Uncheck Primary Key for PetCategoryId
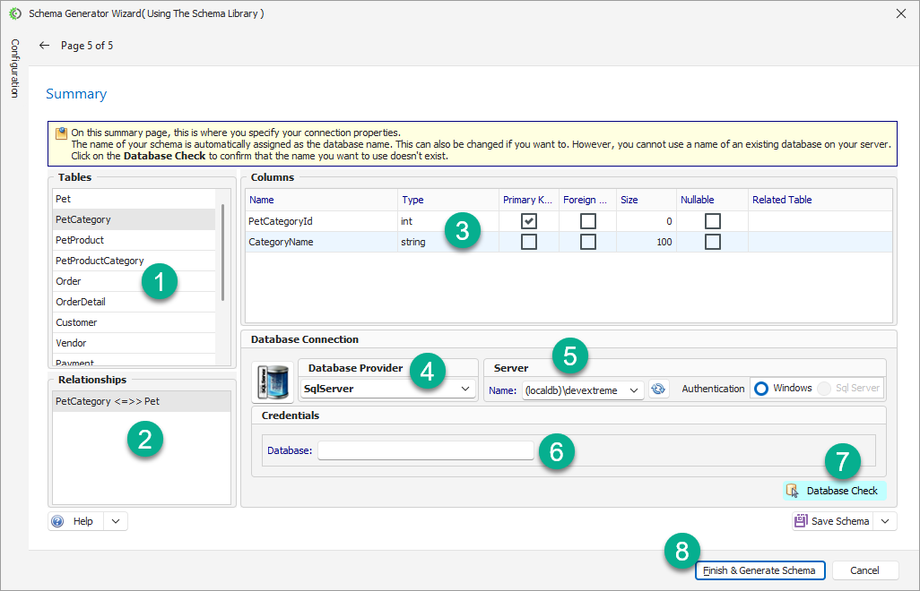 (529, 221)
